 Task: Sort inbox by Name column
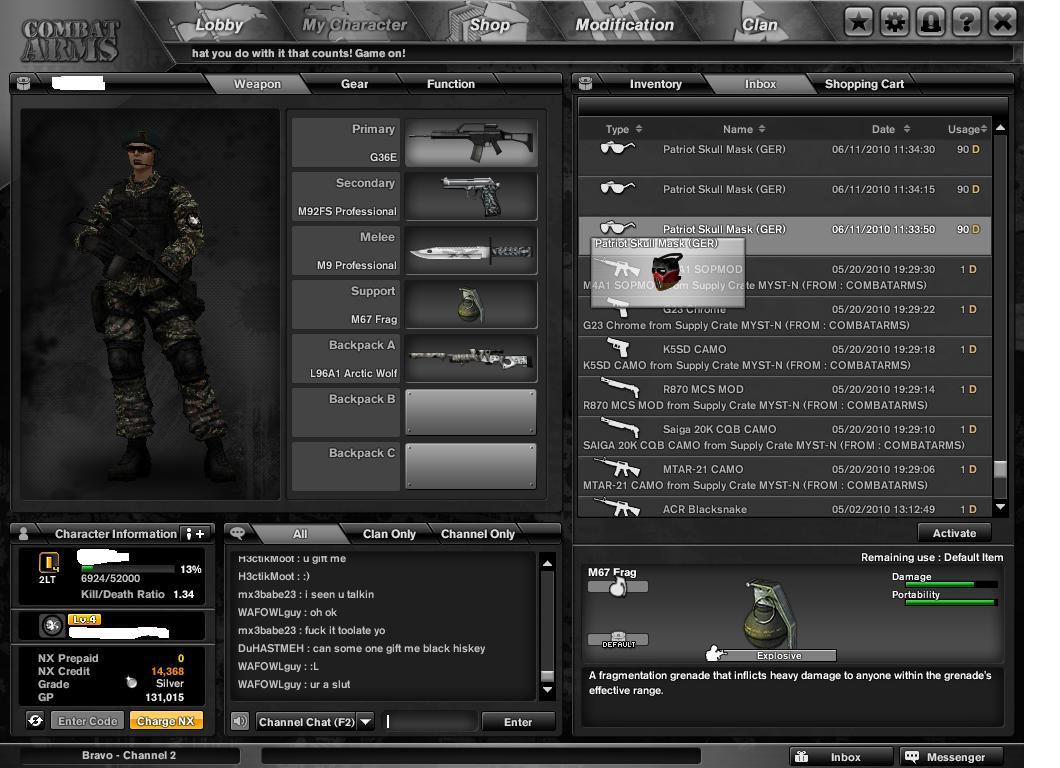coord(744,129)
